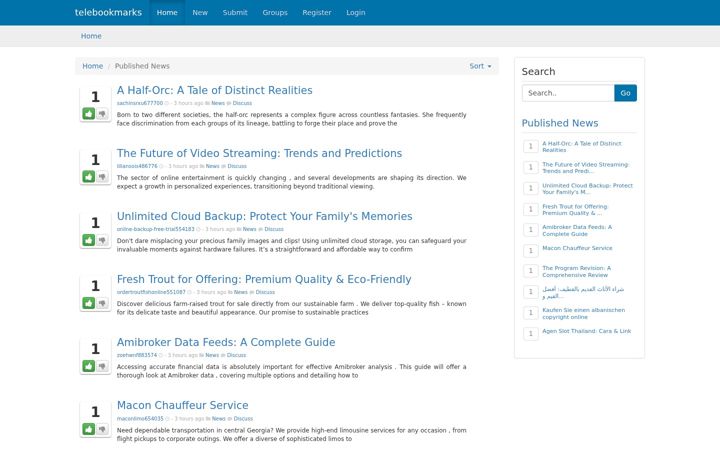This screenshot has height=450, width=720.
Task: Open the Published News sidebar heading
Action: click(560, 123)
